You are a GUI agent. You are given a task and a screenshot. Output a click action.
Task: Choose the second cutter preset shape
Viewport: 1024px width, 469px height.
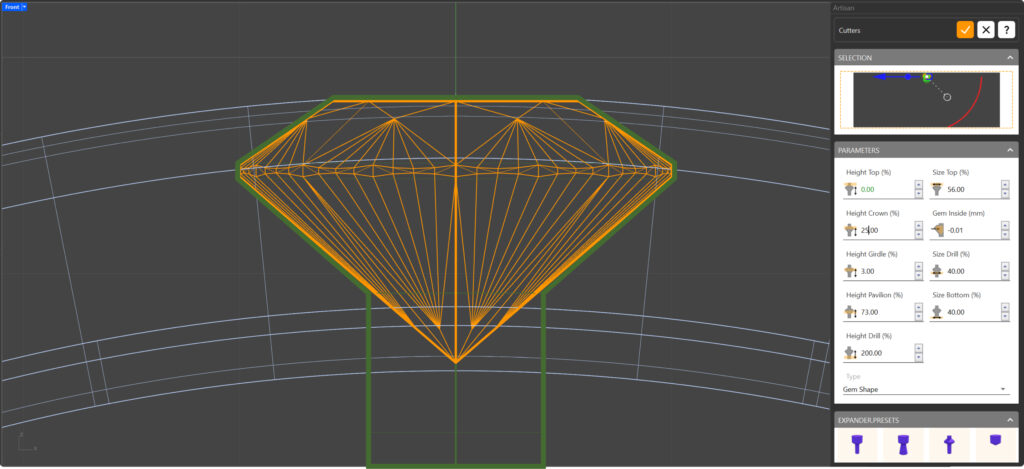905,443
